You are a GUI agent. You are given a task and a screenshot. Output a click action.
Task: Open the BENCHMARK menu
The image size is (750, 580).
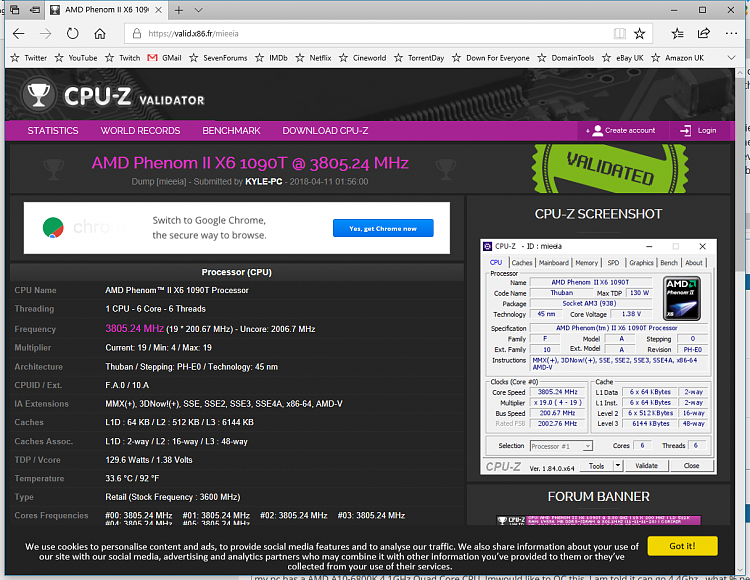click(231, 131)
